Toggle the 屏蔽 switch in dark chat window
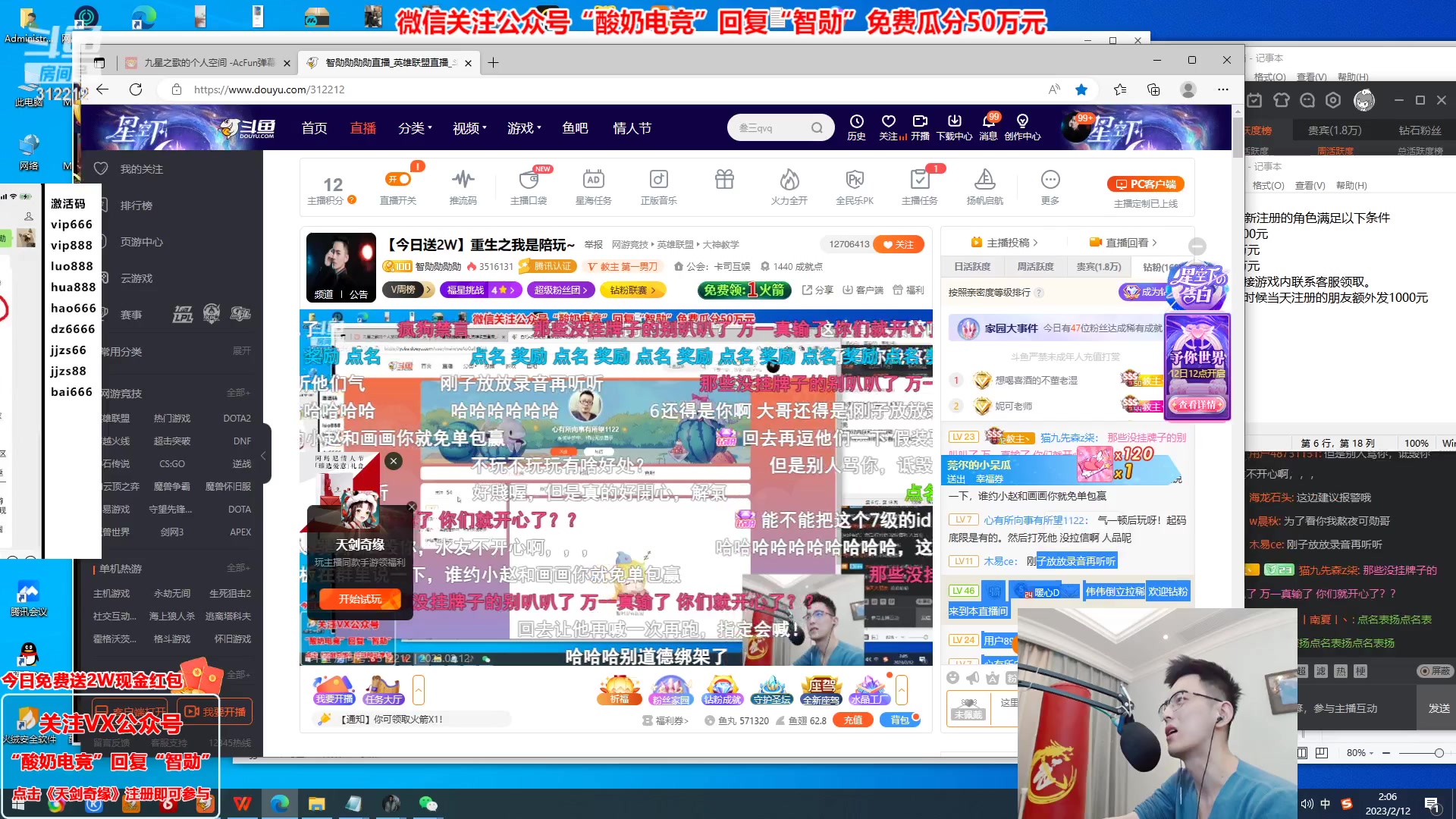 pos(1435,671)
